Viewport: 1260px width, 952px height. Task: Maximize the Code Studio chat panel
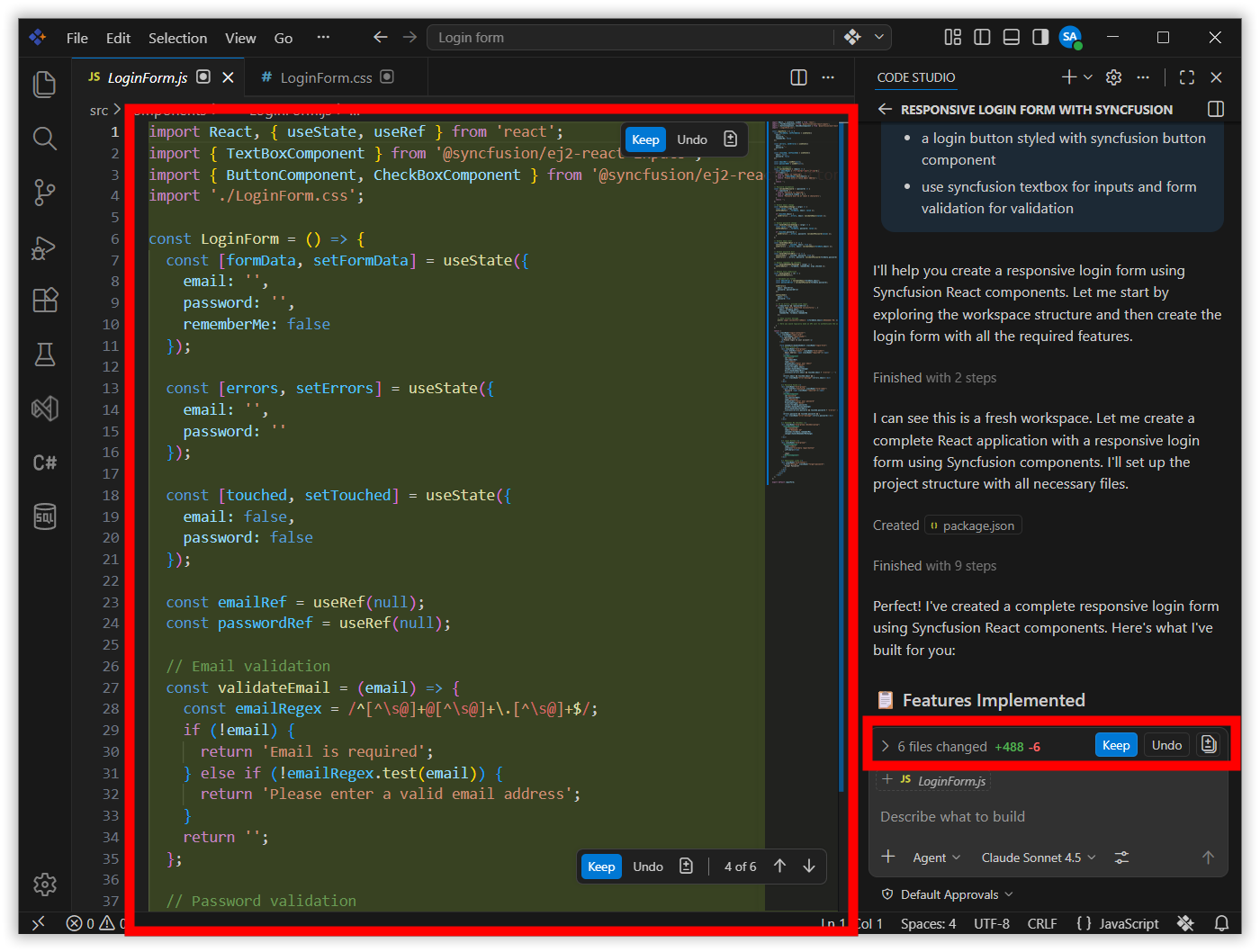(1187, 77)
